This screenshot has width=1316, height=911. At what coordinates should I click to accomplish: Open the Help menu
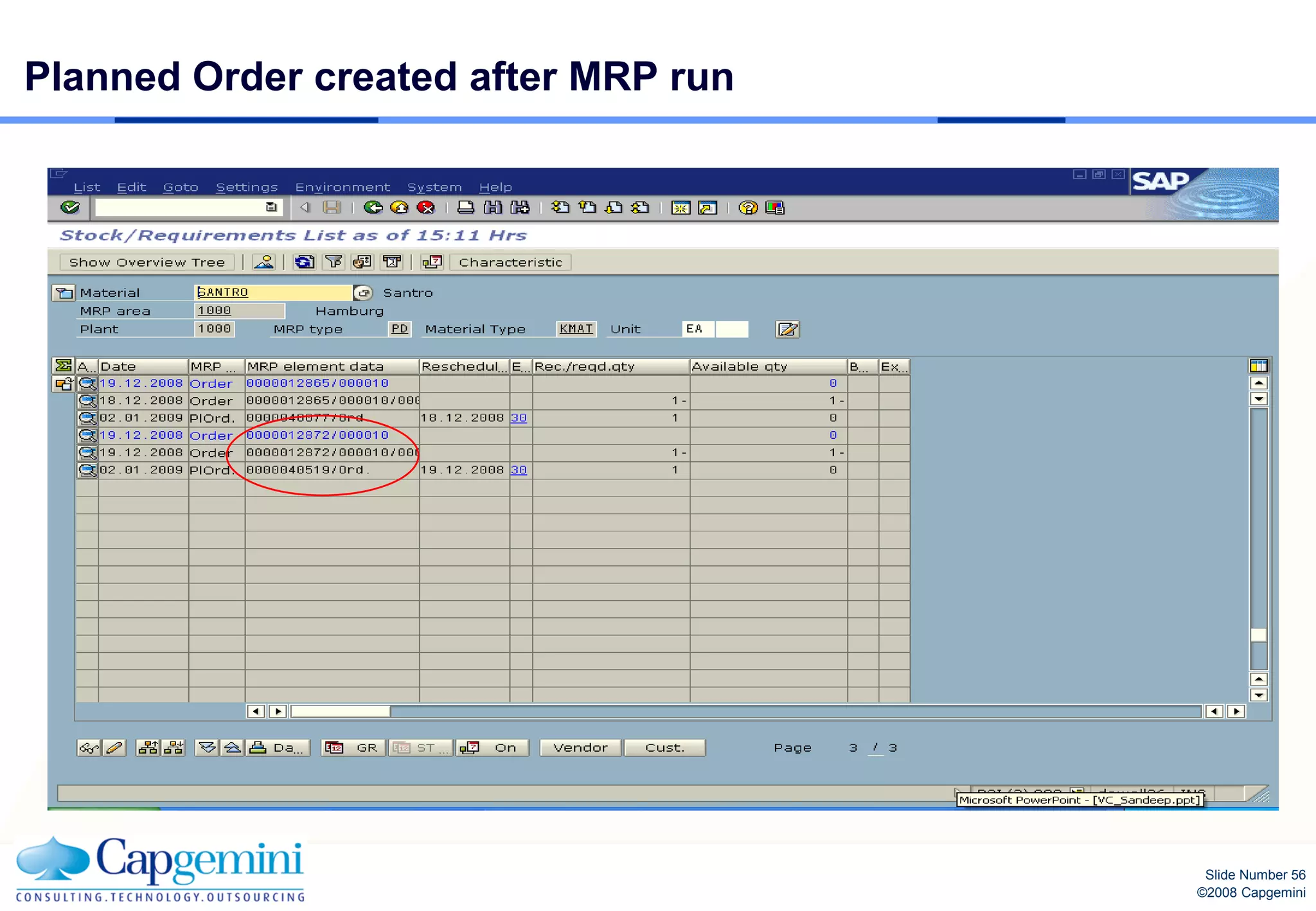pyautogui.click(x=495, y=187)
